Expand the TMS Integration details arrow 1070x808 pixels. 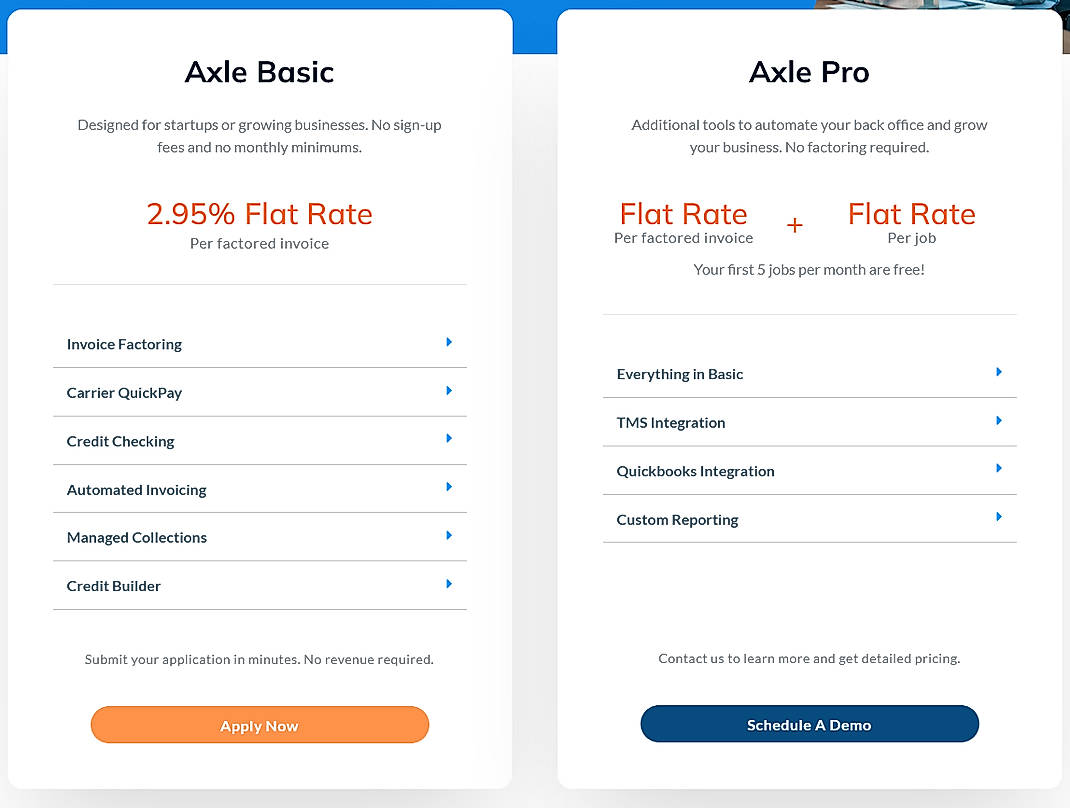tap(998, 420)
